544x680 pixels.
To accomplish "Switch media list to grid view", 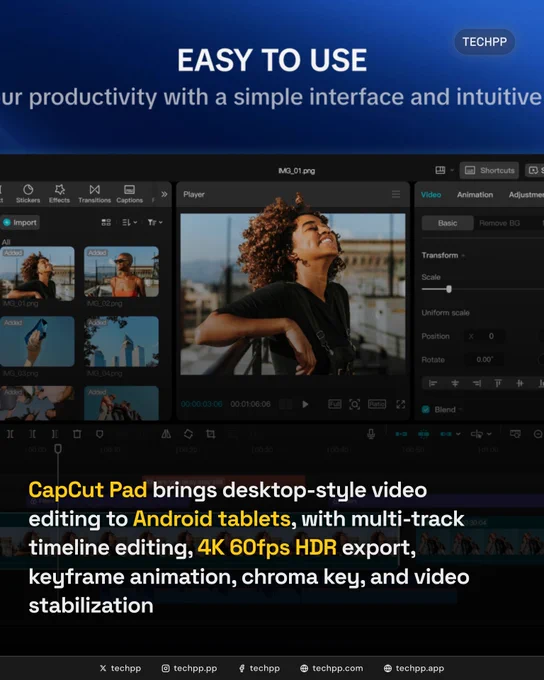I will coord(106,222).
